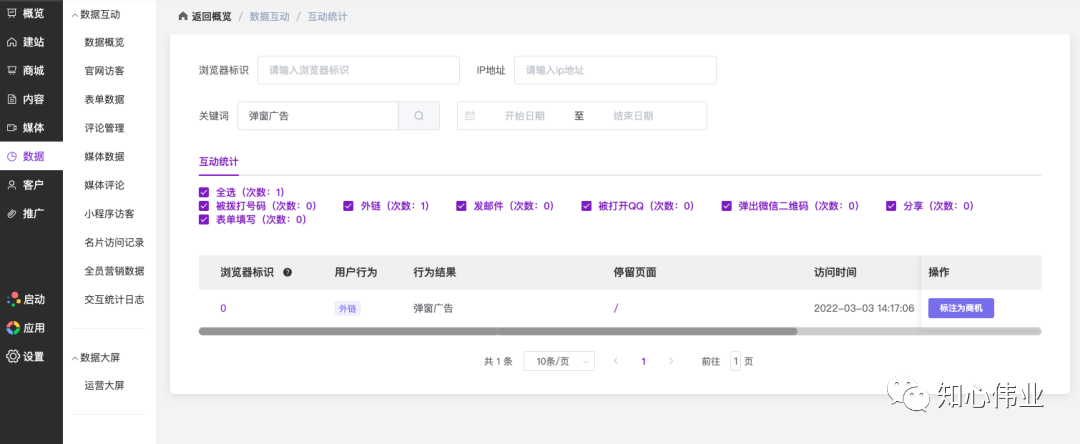The height and width of the screenshot is (444, 1080).
Task: Click the keyword search magnifier button
Action: [419, 116]
